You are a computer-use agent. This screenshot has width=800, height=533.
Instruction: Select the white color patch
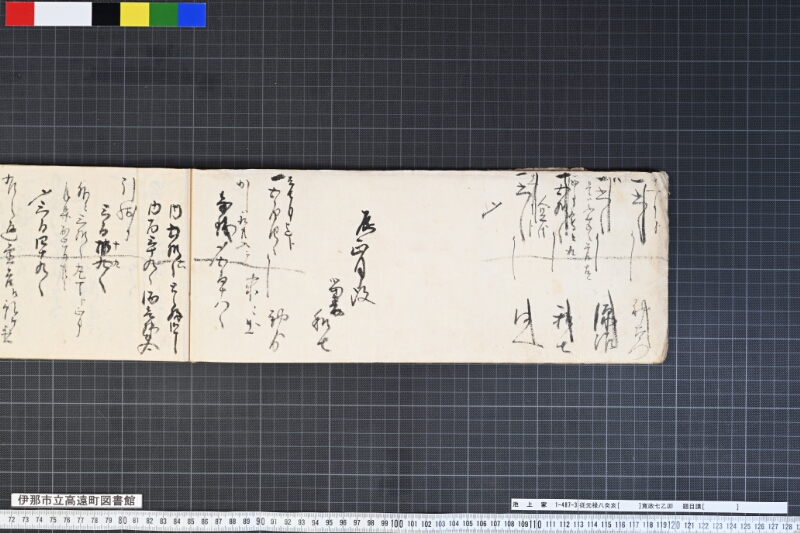coord(63,14)
